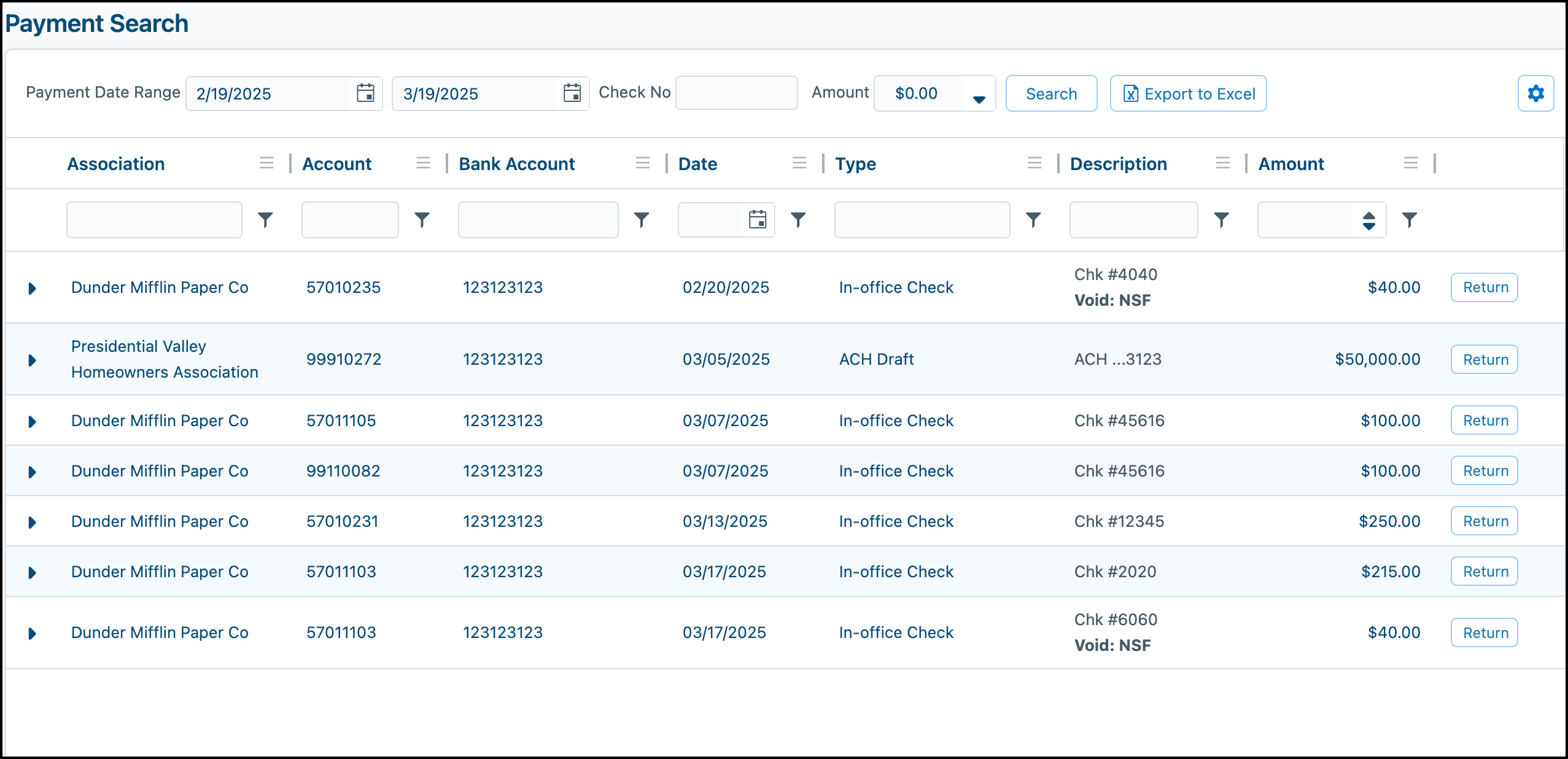Select the $250.00 amount cell
Image resolution: width=1568 pixels, height=759 pixels.
tap(1389, 521)
